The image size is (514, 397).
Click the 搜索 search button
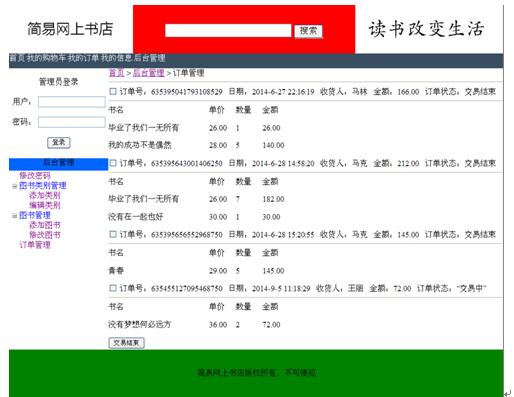(x=308, y=31)
